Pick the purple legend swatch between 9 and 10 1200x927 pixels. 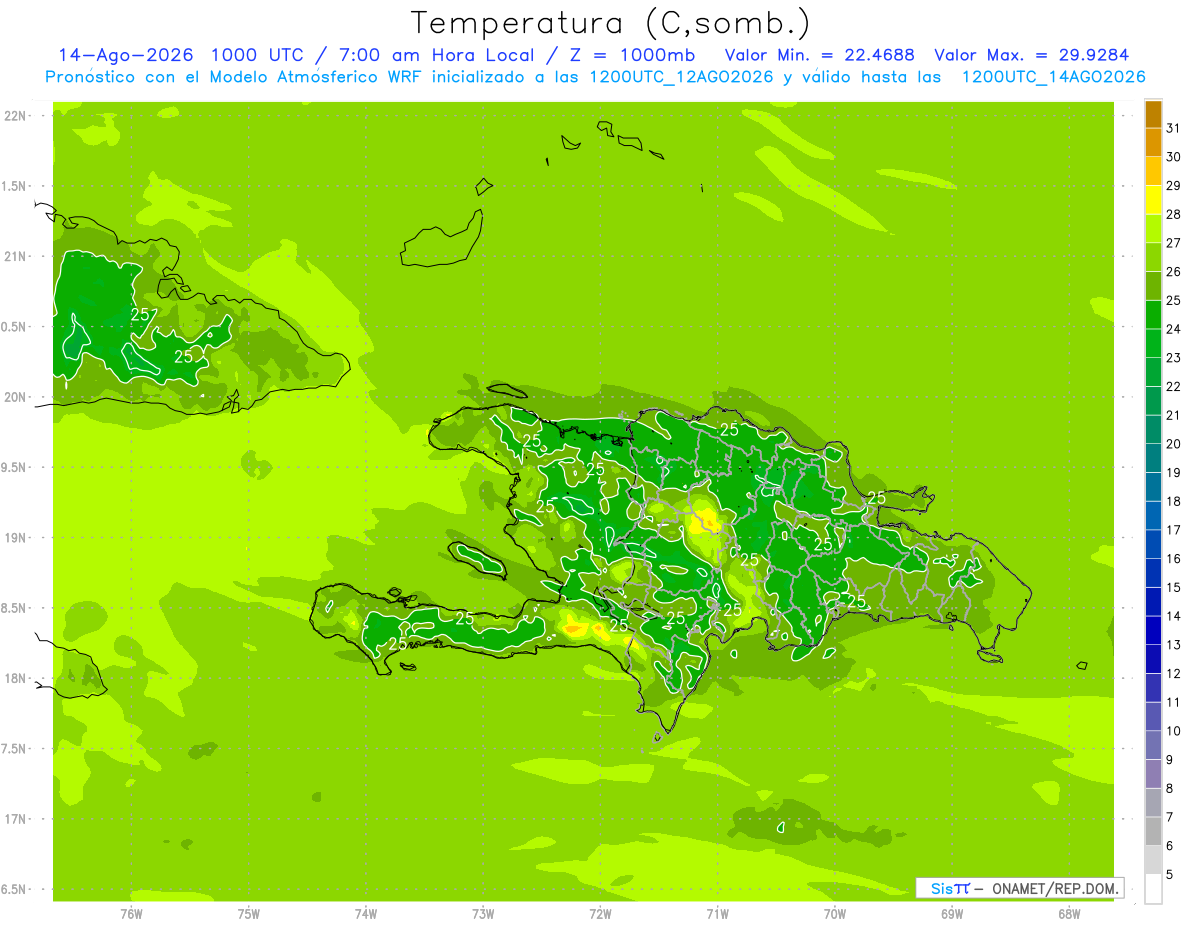1153,745
